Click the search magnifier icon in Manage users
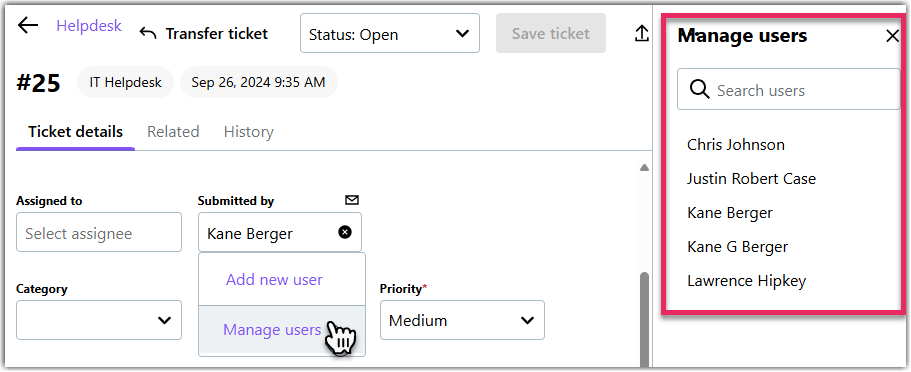 coord(700,90)
